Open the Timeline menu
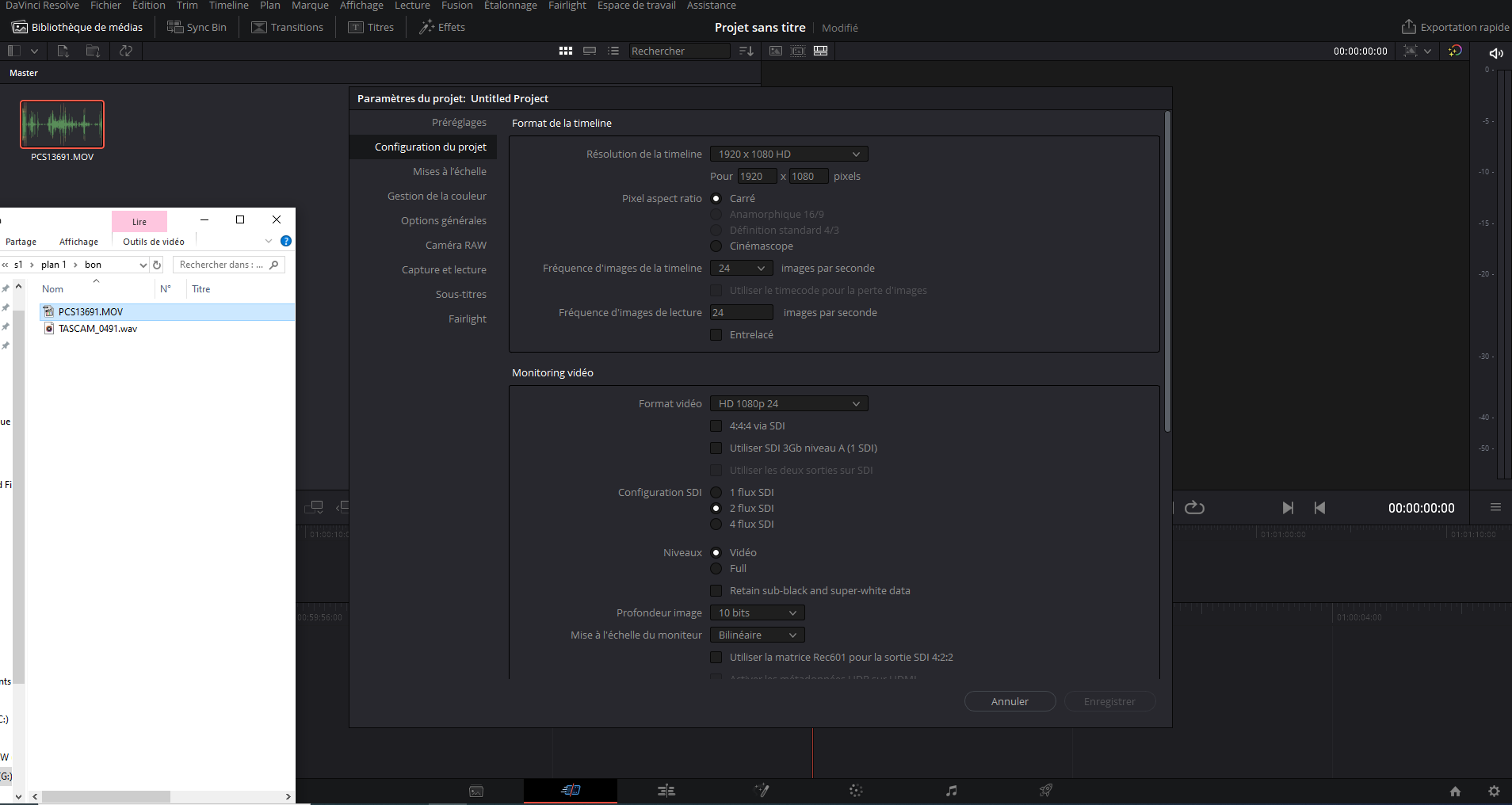The height and width of the screenshot is (805, 1512). tap(229, 6)
